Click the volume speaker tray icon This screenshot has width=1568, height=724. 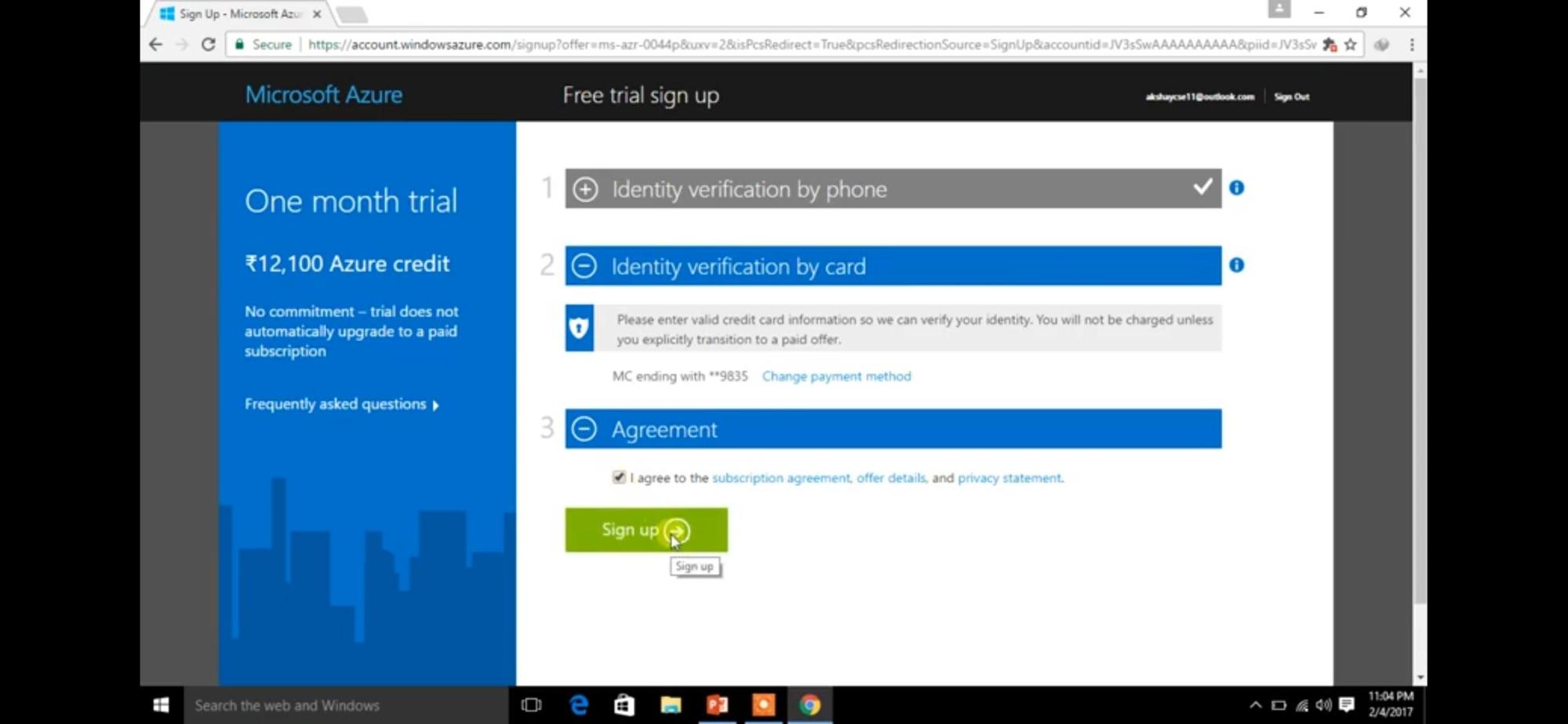coord(1324,705)
